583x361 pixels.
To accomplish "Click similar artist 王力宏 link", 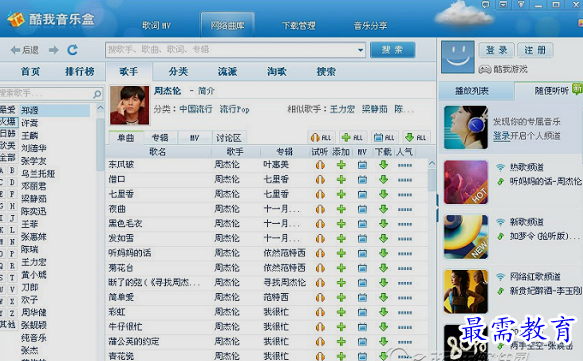I will [342, 109].
